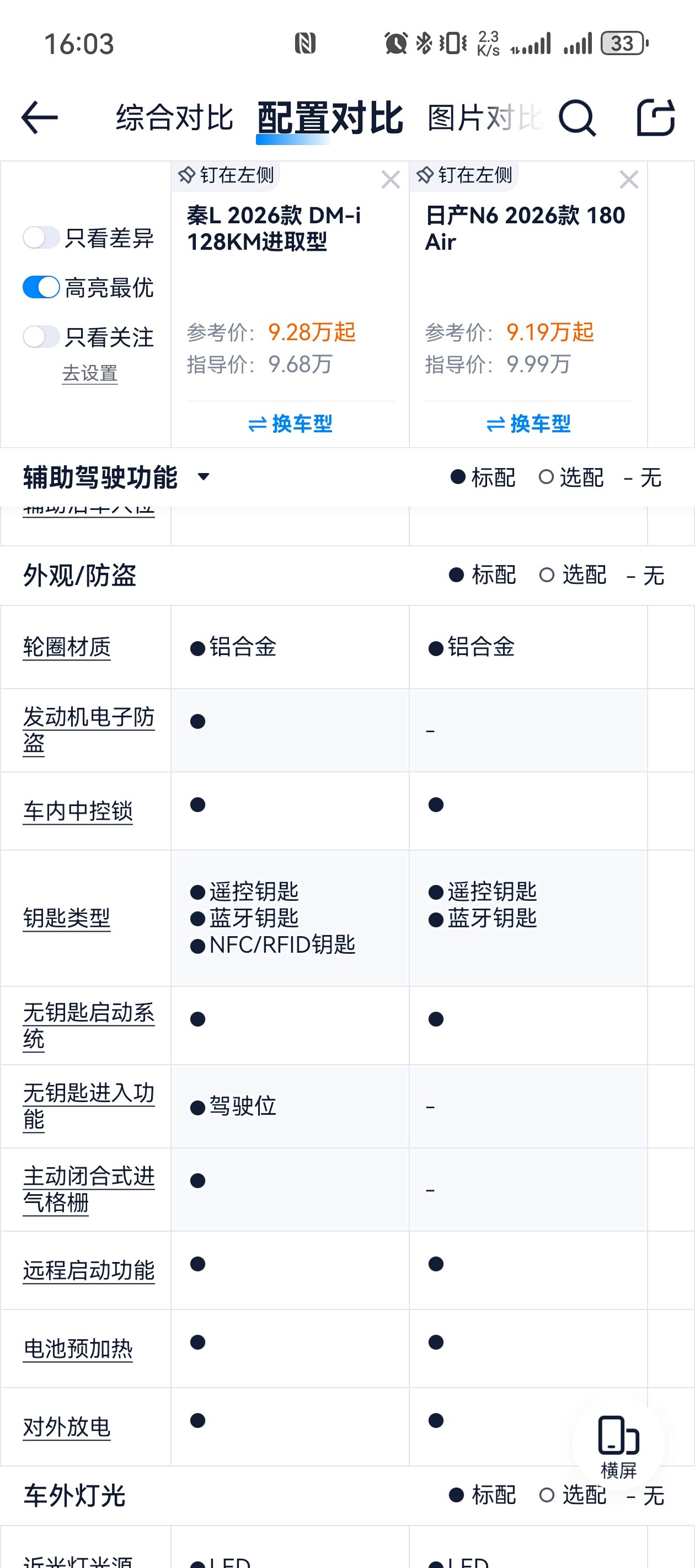The width and height of the screenshot is (695, 1568).
Task: Turn off the 高亮最优 toggle
Action: point(41,287)
